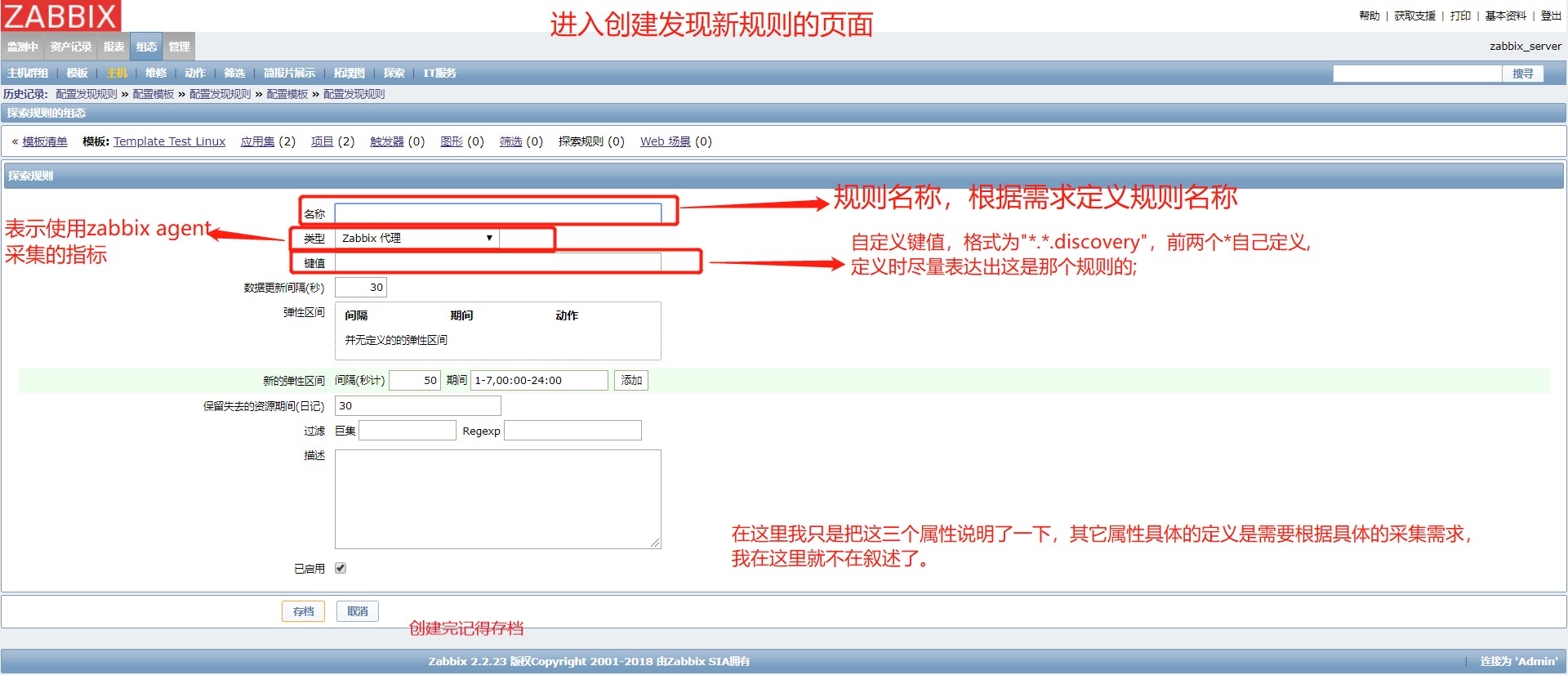Click the 键值 key input field

click(498, 262)
